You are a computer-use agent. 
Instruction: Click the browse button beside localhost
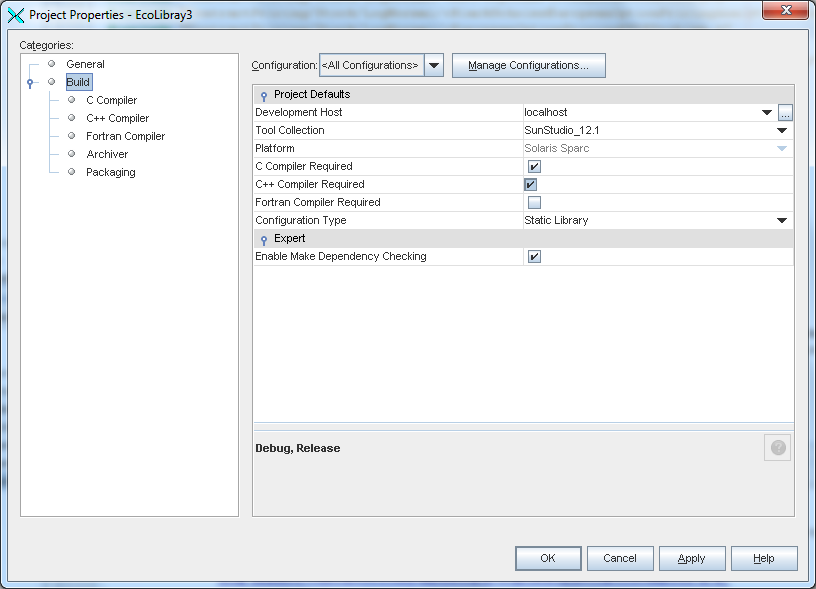(785, 113)
